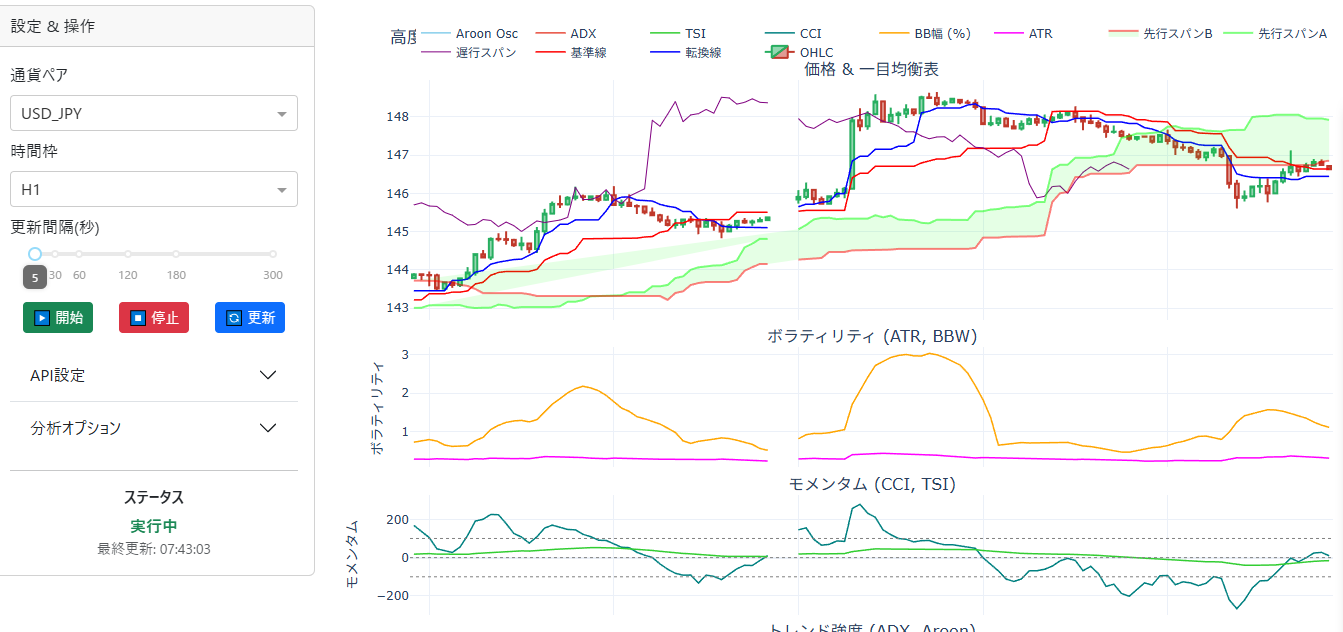Click 先行スパンA legend label
The width and height of the screenshot is (1343, 632).
[x=1292, y=34]
